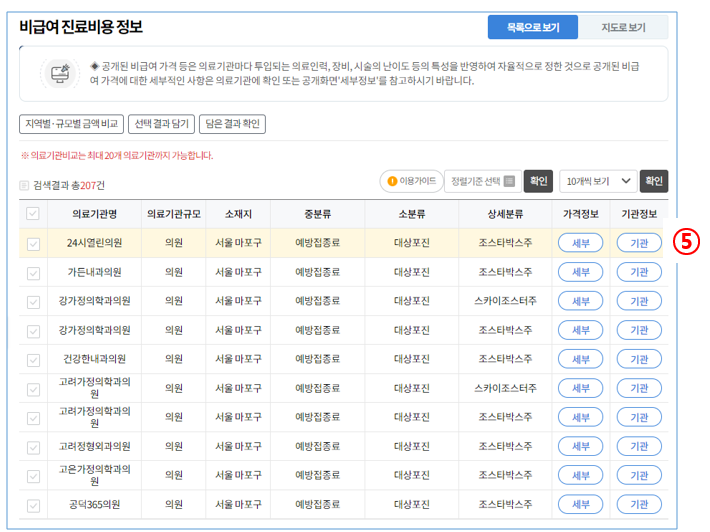Toggle checkbox for 고은가정의학과의원 row

34,476
